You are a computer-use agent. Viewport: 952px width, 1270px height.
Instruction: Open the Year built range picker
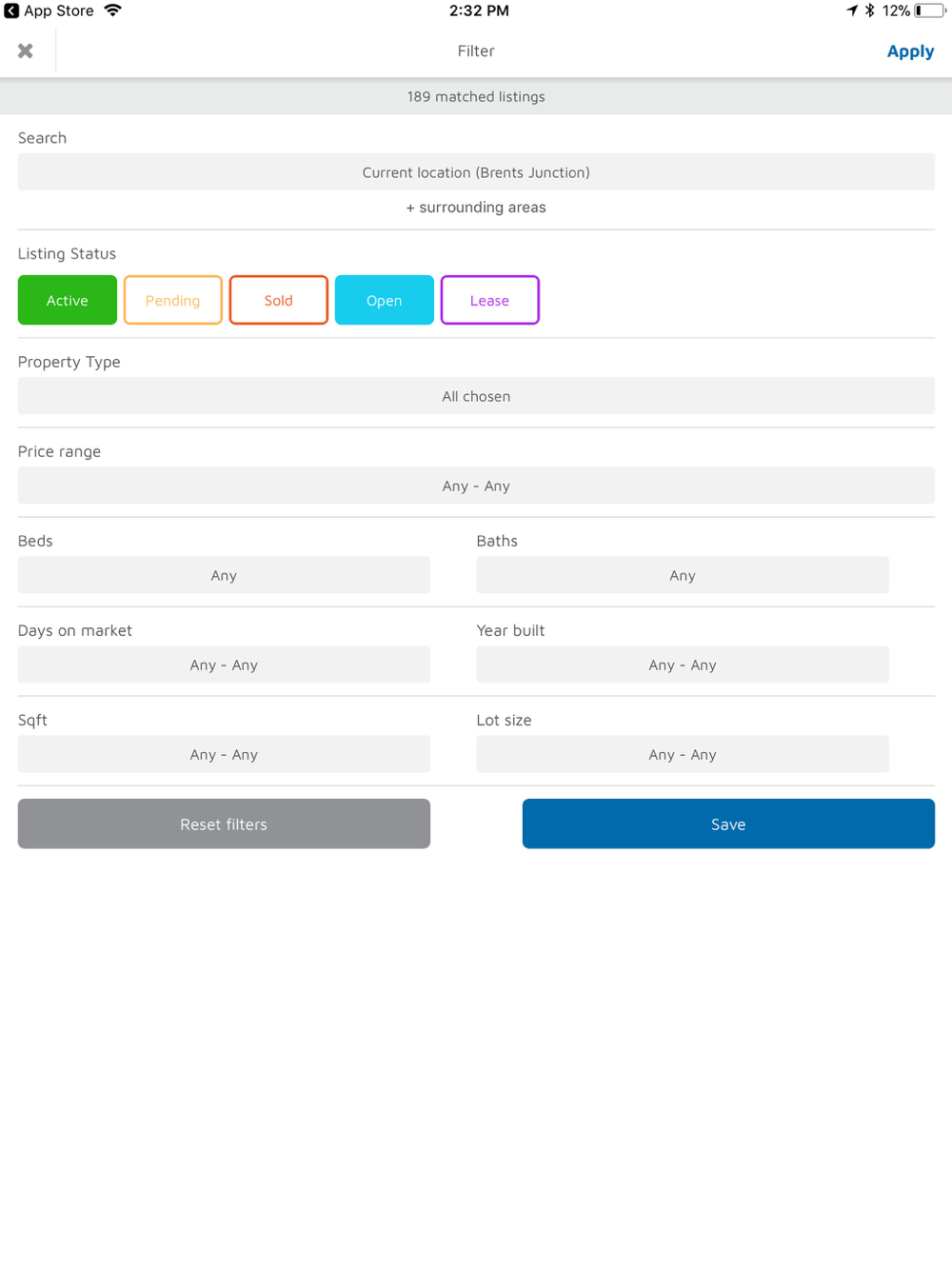683,665
